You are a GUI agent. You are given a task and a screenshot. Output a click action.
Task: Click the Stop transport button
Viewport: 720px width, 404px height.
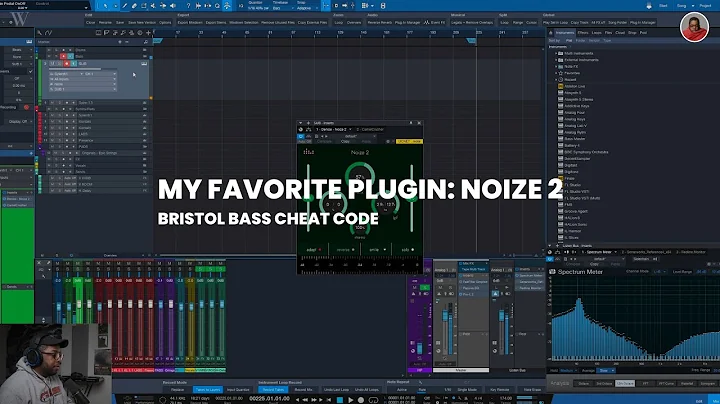point(340,399)
